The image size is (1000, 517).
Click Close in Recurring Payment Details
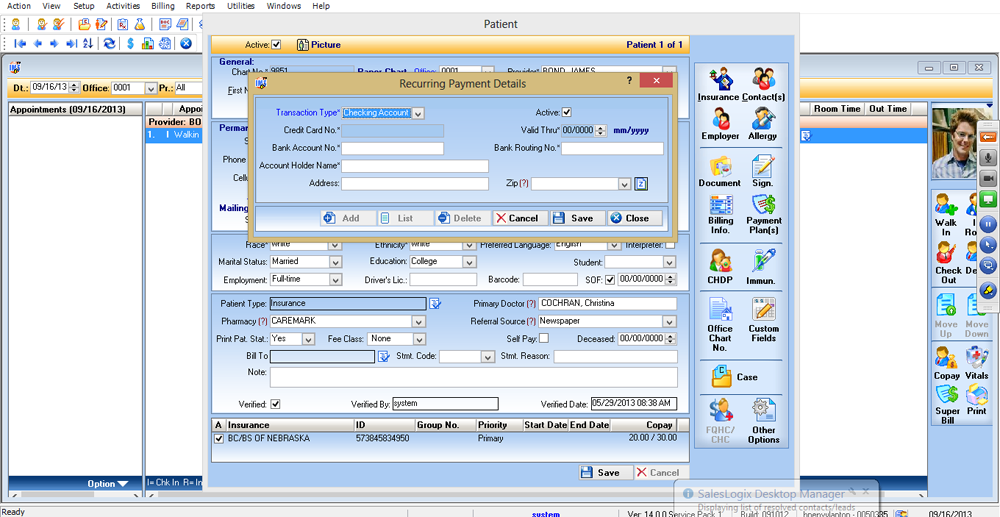pos(635,218)
